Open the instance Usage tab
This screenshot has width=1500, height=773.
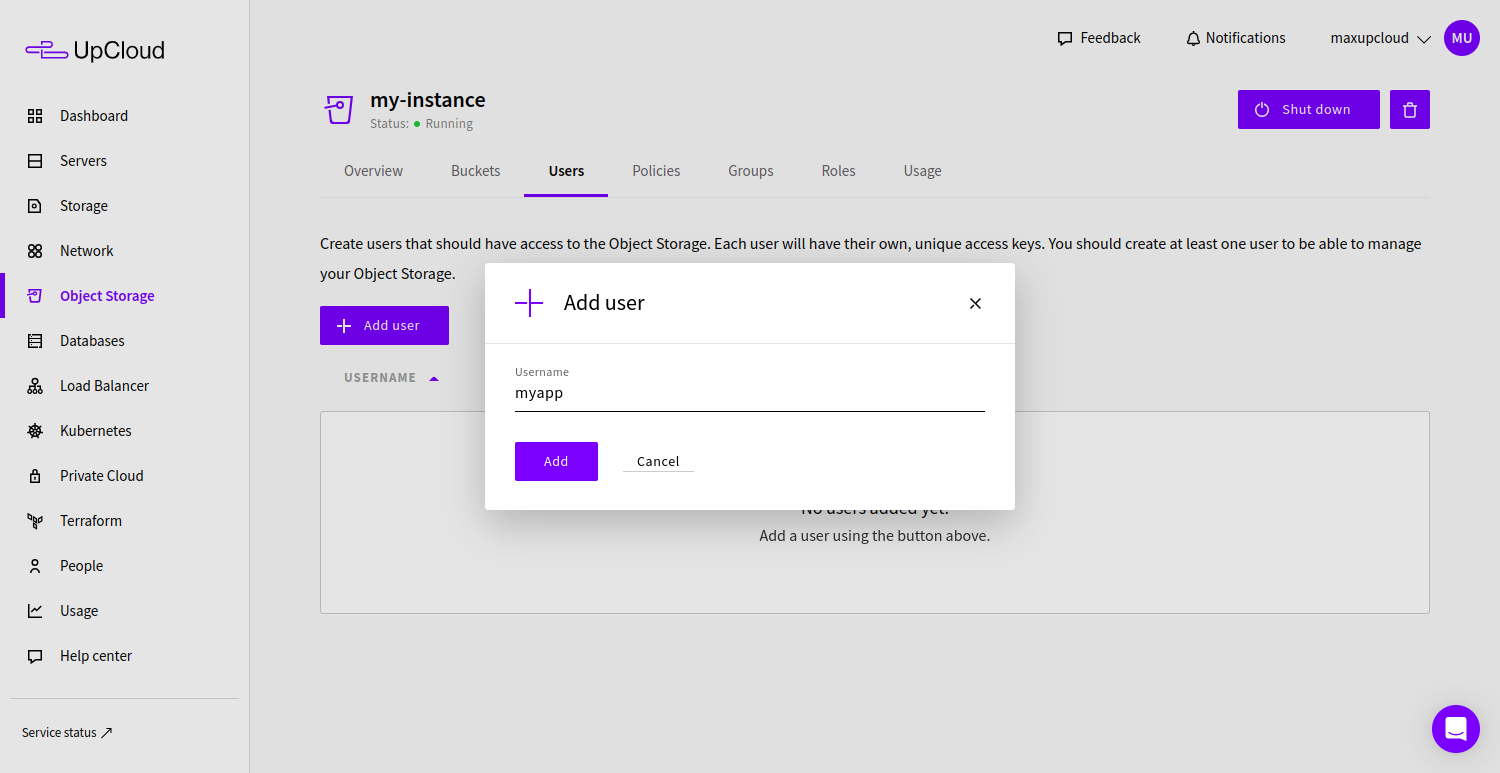click(x=922, y=171)
